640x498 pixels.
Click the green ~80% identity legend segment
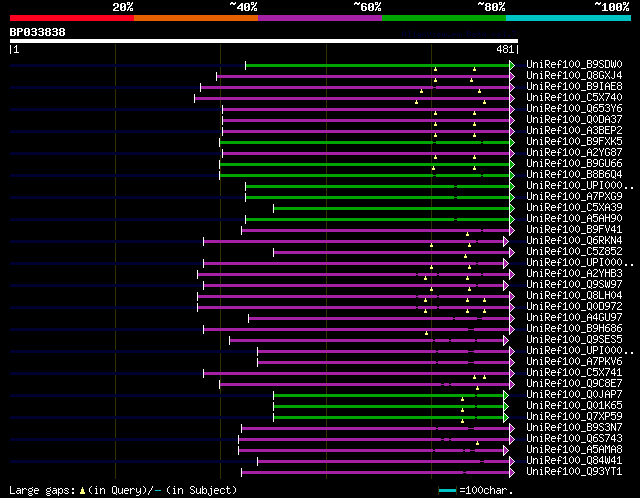coord(444,18)
